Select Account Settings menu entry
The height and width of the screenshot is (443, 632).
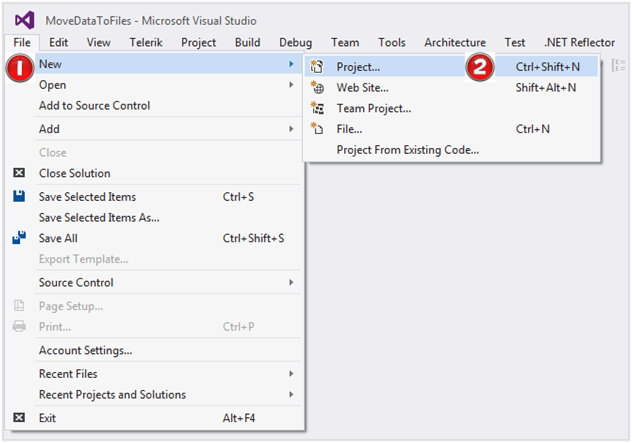(x=85, y=350)
